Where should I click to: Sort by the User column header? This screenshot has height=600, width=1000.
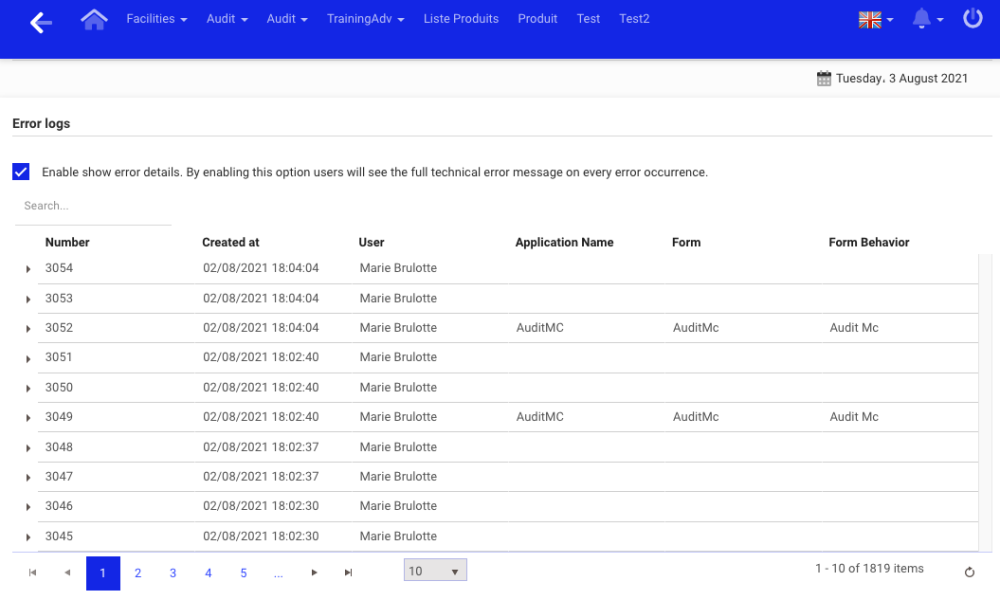tap(371, 242)
